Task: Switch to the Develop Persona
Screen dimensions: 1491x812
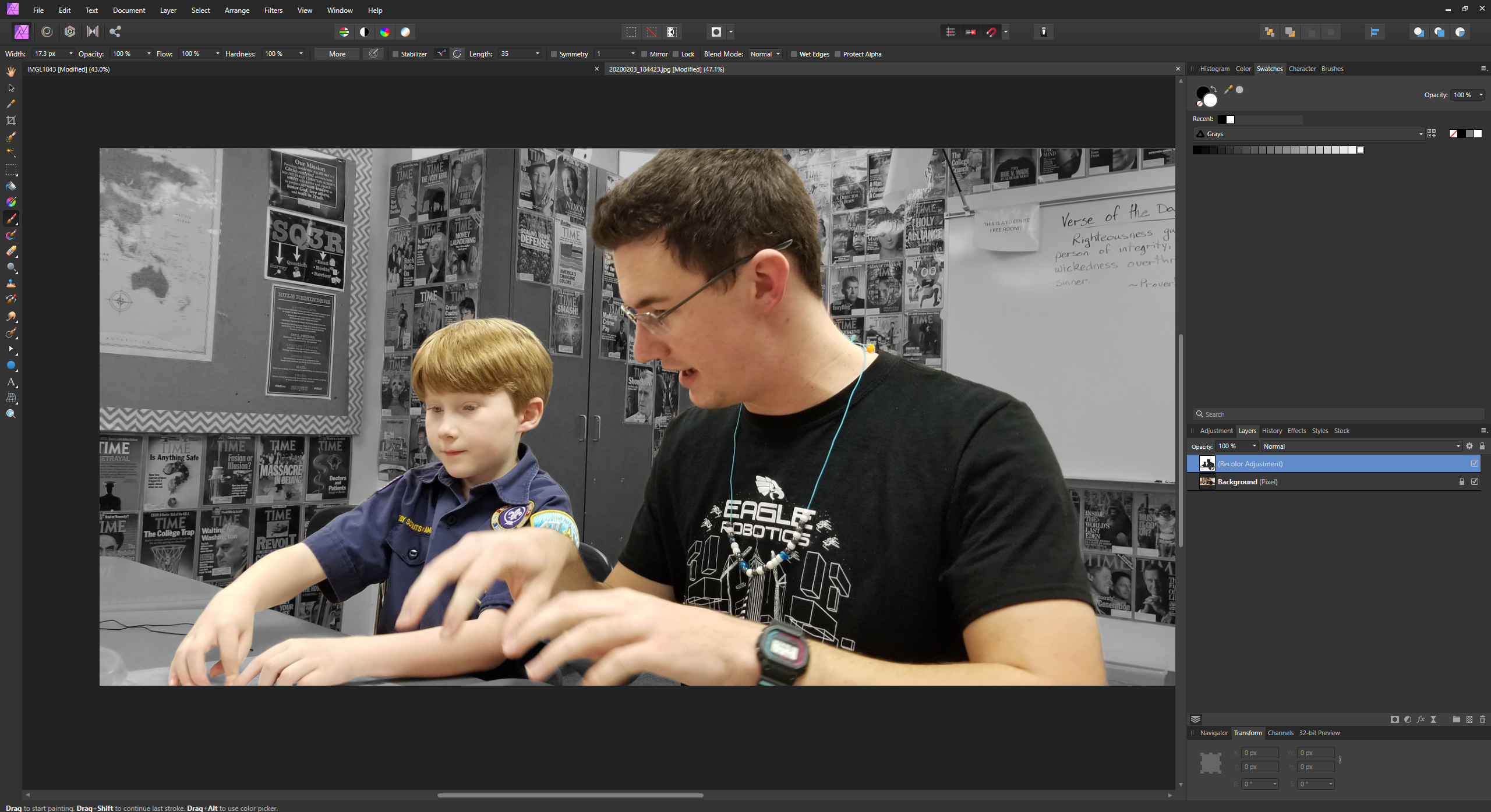Action: 70,32
